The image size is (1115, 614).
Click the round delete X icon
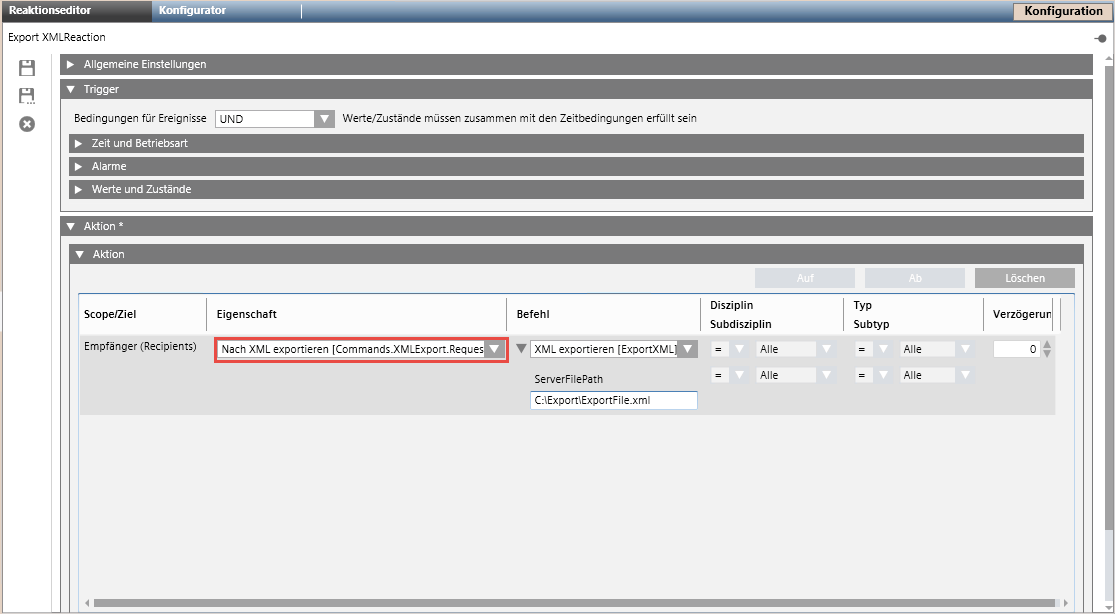[x=27, y=124]
